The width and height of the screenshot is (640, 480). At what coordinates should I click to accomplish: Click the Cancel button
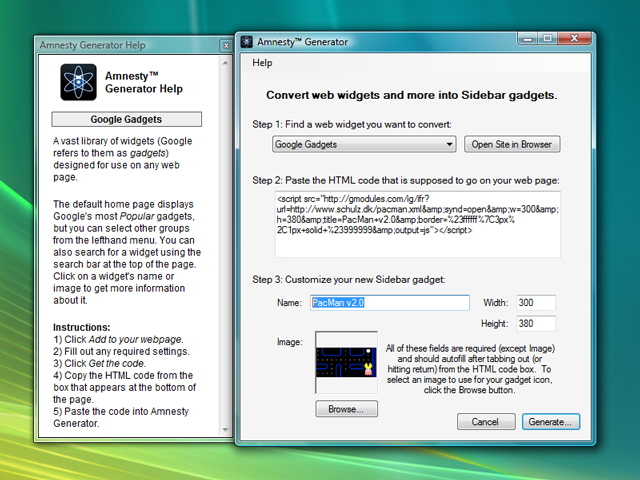486,422
